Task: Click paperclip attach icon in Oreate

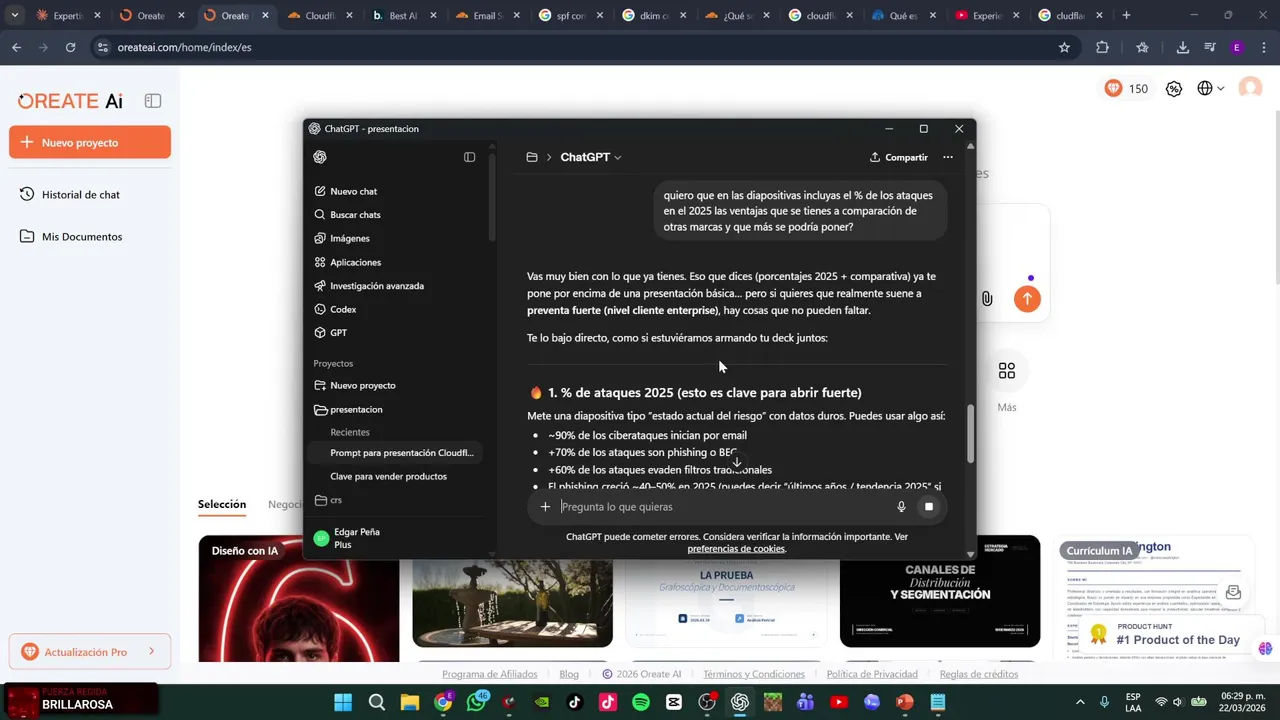Action: coord(987,299)
